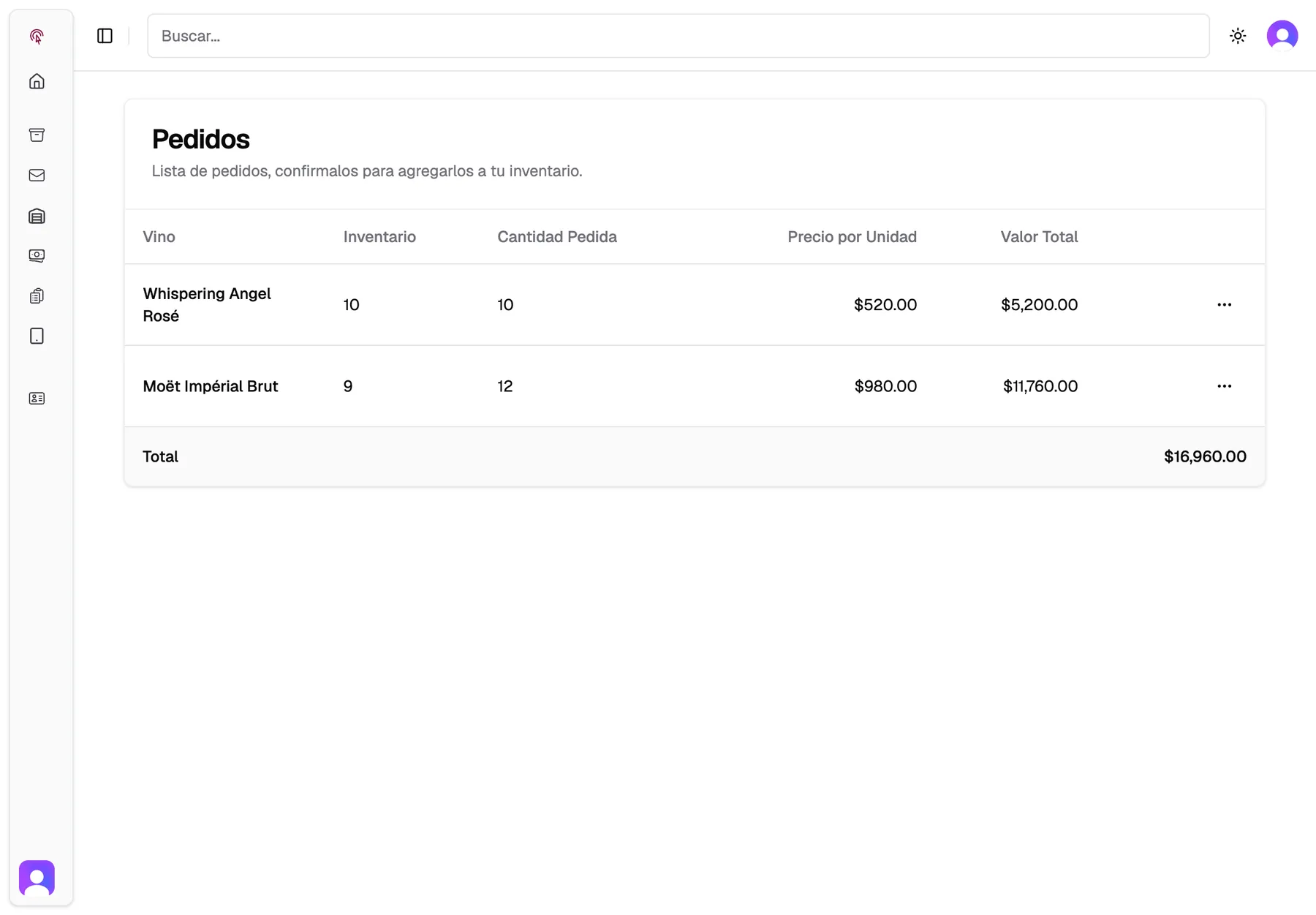Viewport: 1316px width, 915px height.
Task: Click the Valor Total column header
Action: [x=1039, y=237]
